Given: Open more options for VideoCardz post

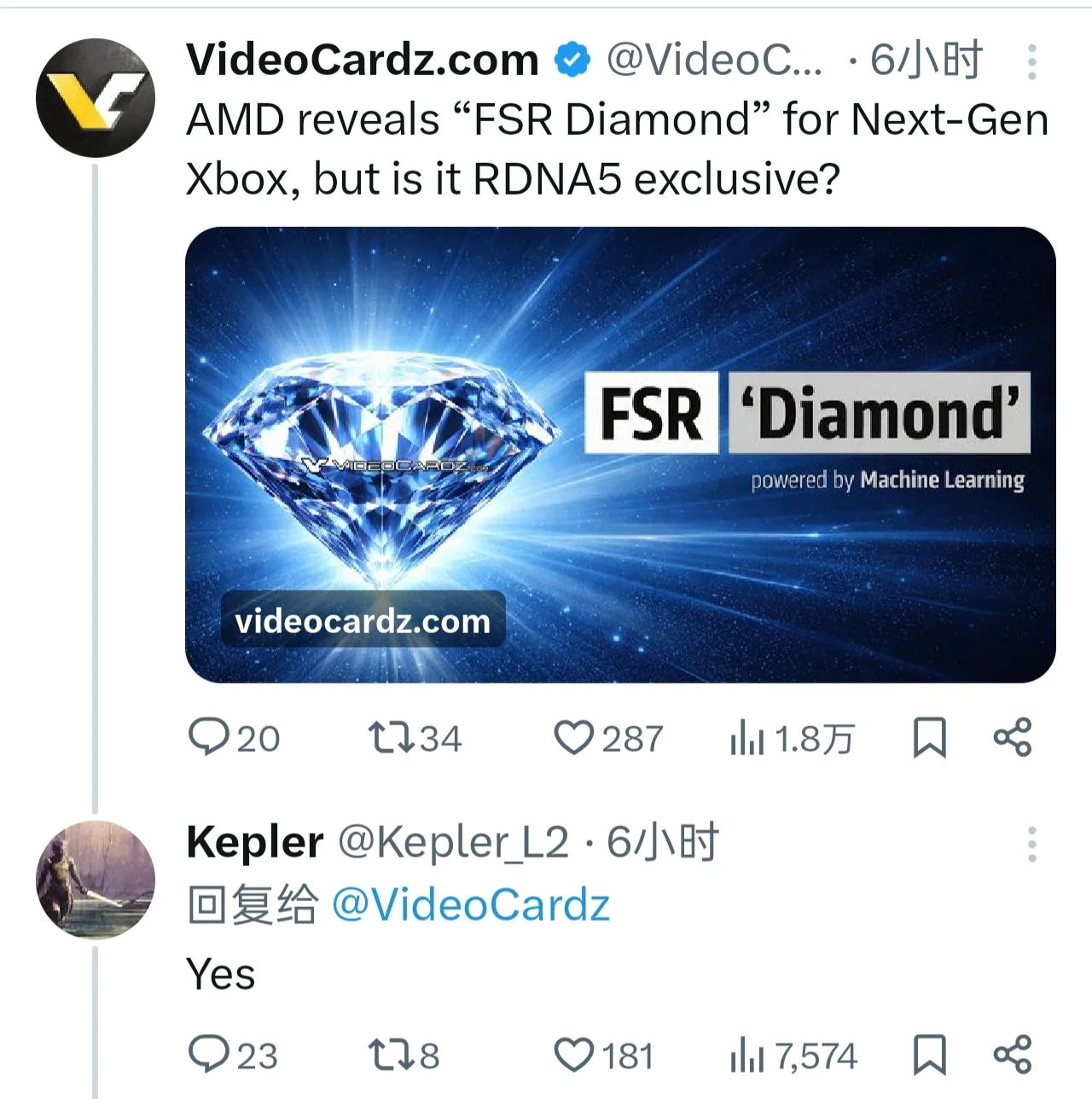Looking at the screenshot, I should (1031, 62).
